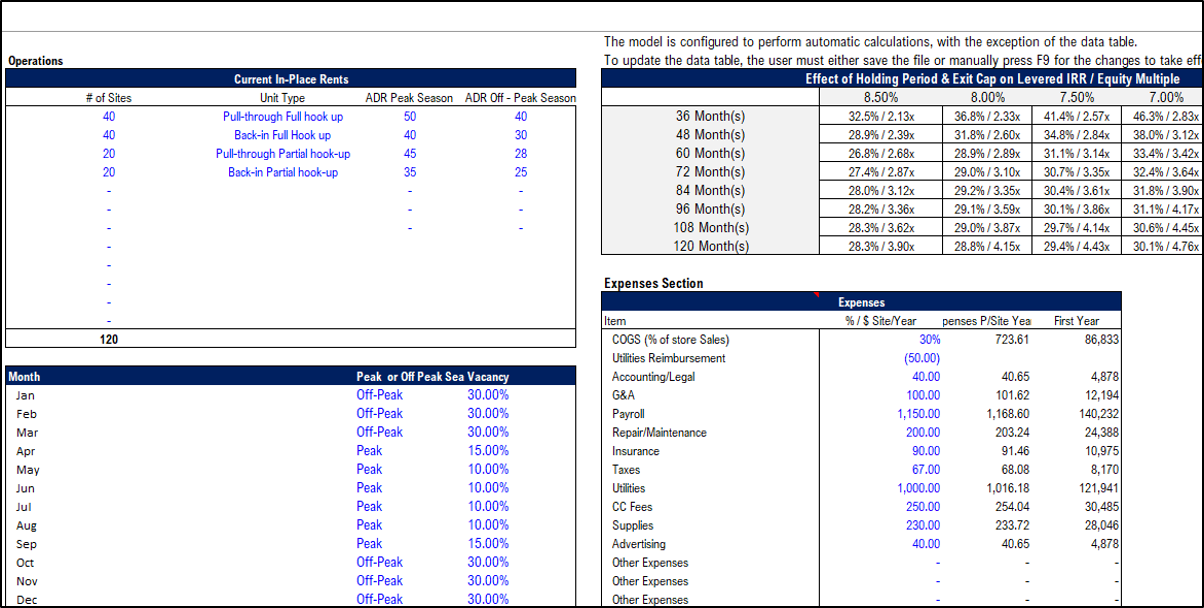1204x608 pixels.
Task: Click the 30.00% vacancy for Dec
Action: click(x=488, y=599)
